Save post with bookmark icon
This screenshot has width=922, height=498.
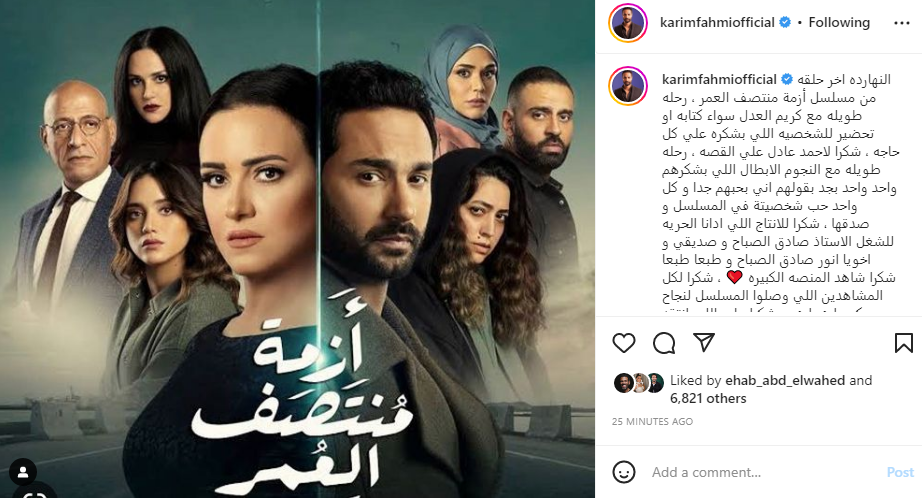[903, 343]
